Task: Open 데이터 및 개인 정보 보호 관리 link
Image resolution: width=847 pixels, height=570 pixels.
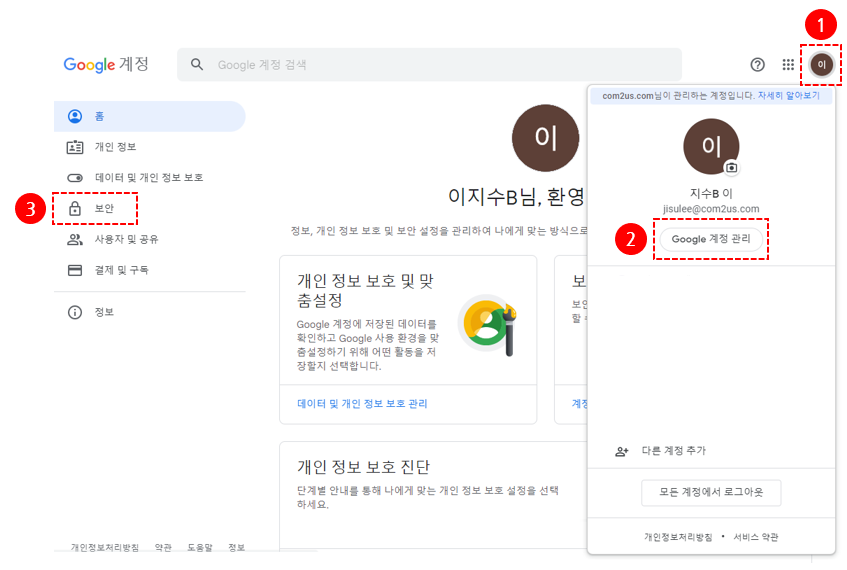Action: 362,404
